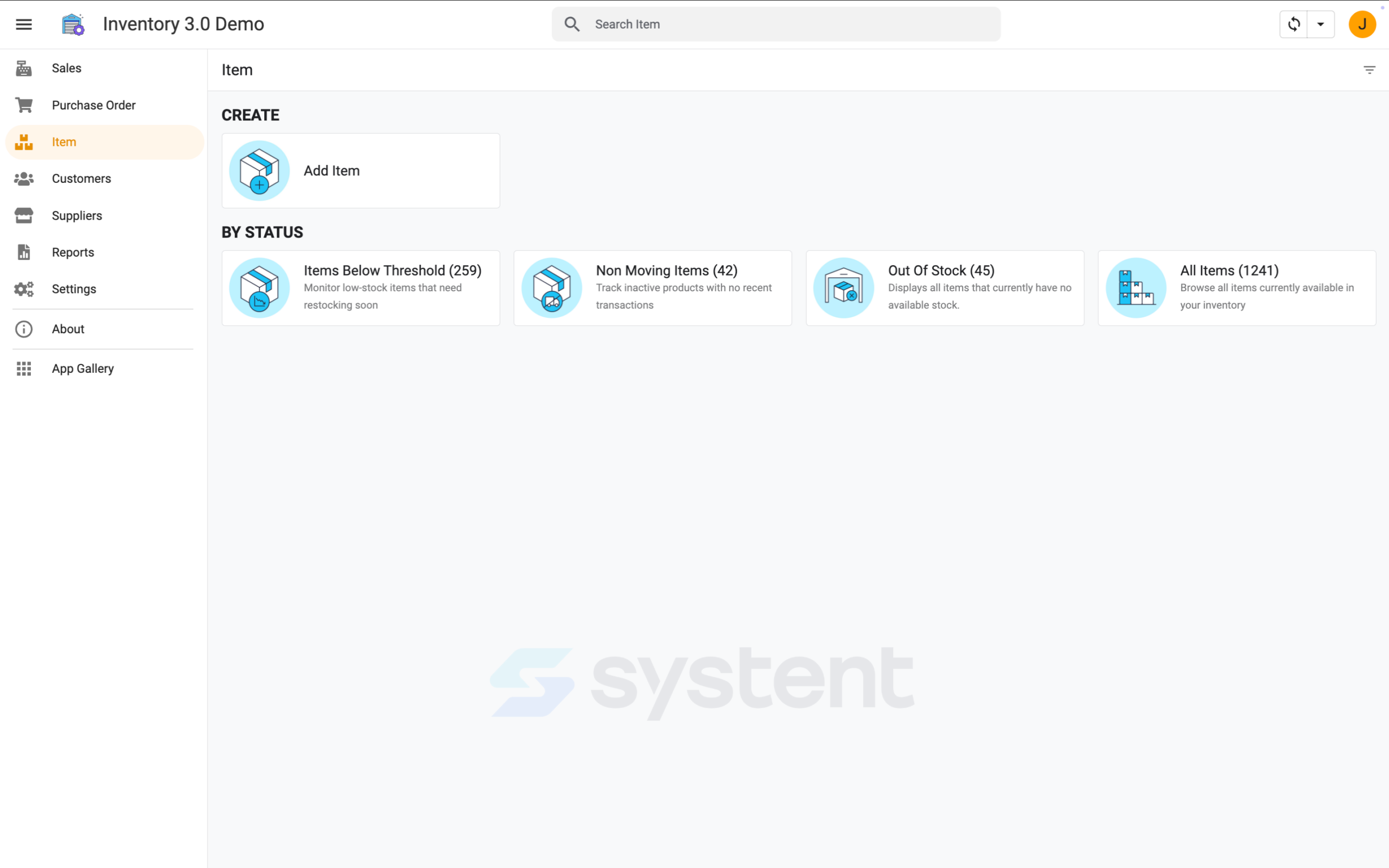The image size is (1389, 868).
Task: Click the sync refresh icon
Action: 1294,24
